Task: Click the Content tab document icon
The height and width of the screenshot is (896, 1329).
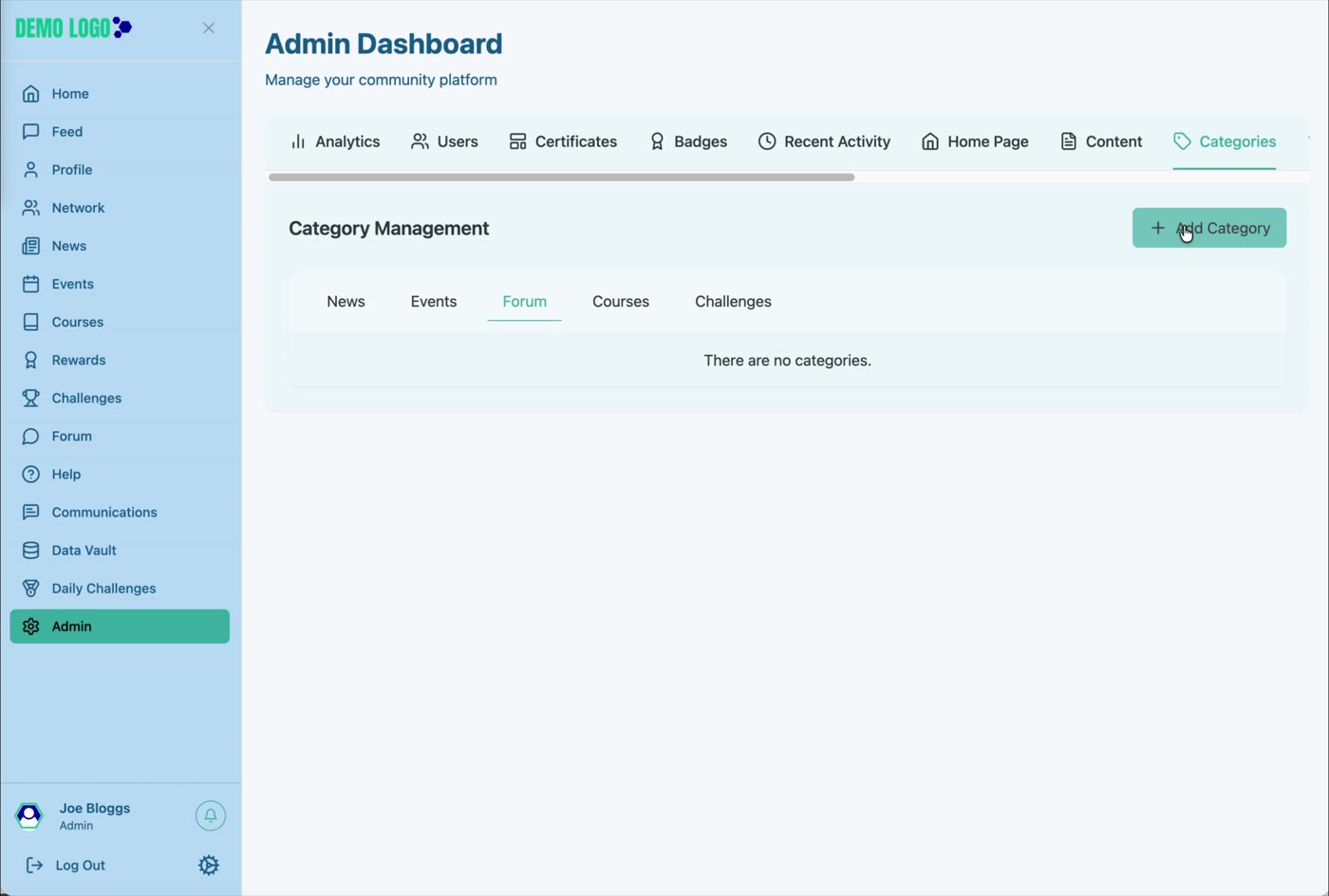Action: click(1069, 141)
